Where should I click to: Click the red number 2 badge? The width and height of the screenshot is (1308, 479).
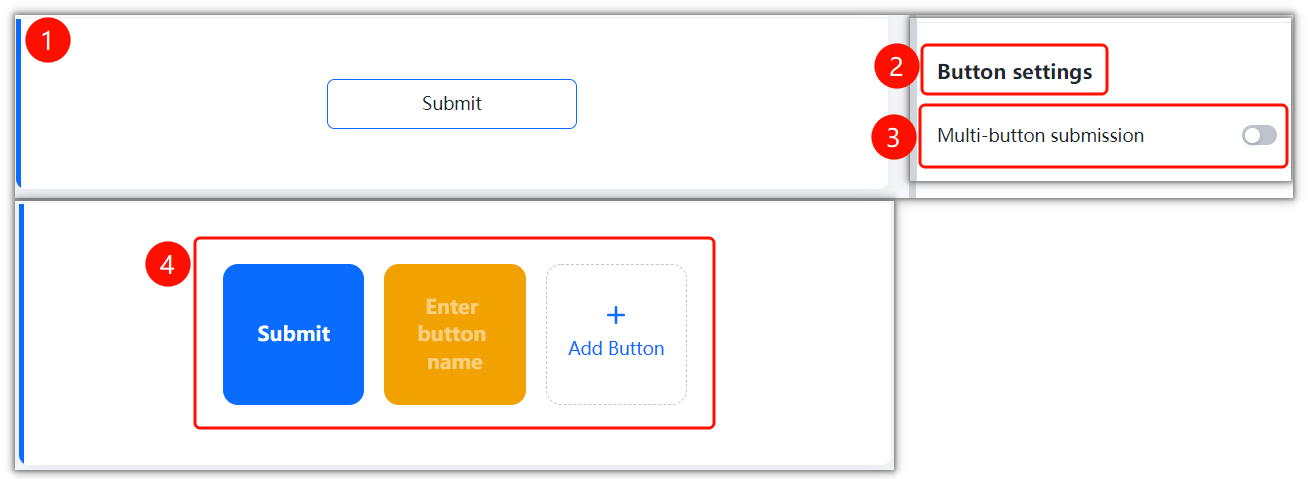click(896, 68)
